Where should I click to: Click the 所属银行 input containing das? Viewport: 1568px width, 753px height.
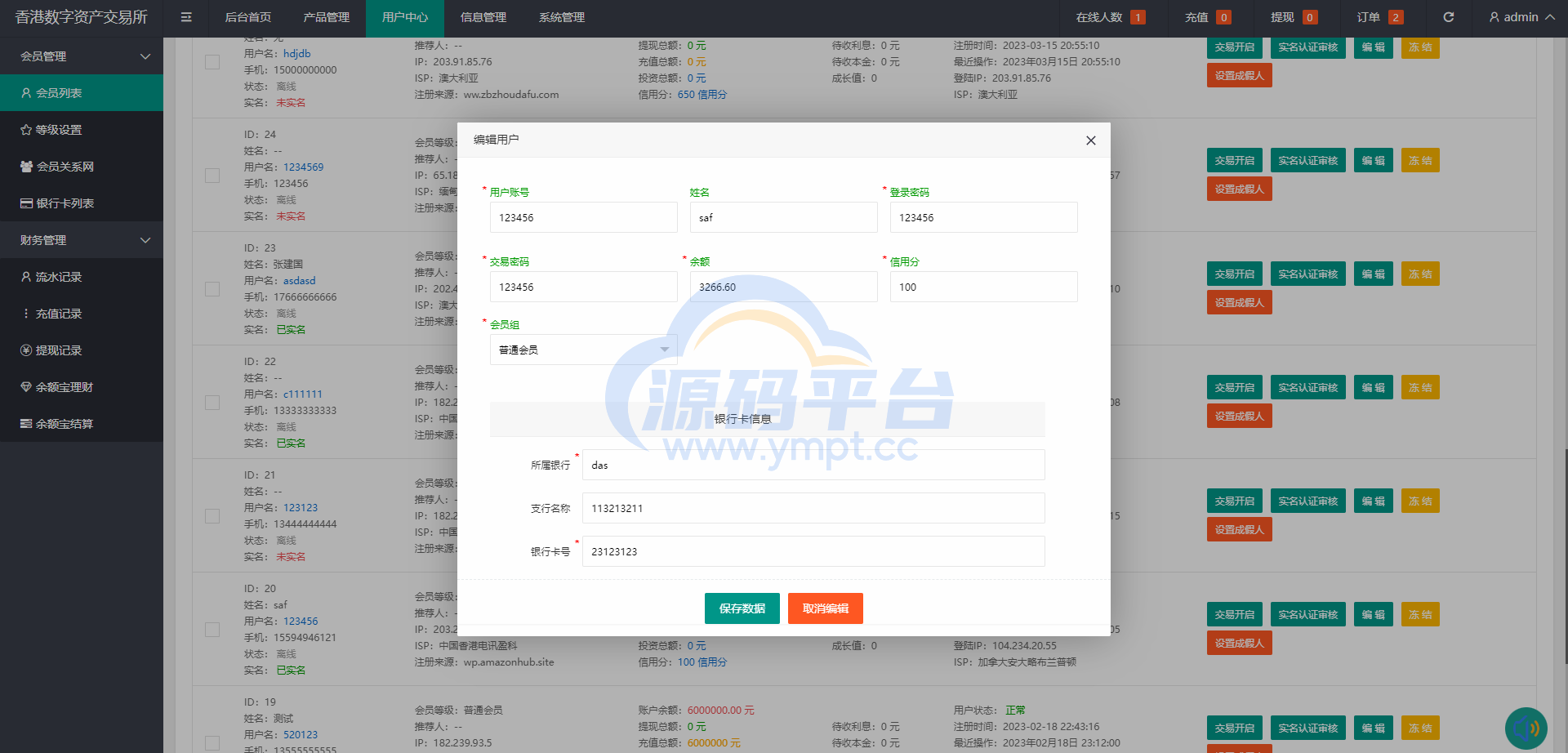tap(813, 465)
